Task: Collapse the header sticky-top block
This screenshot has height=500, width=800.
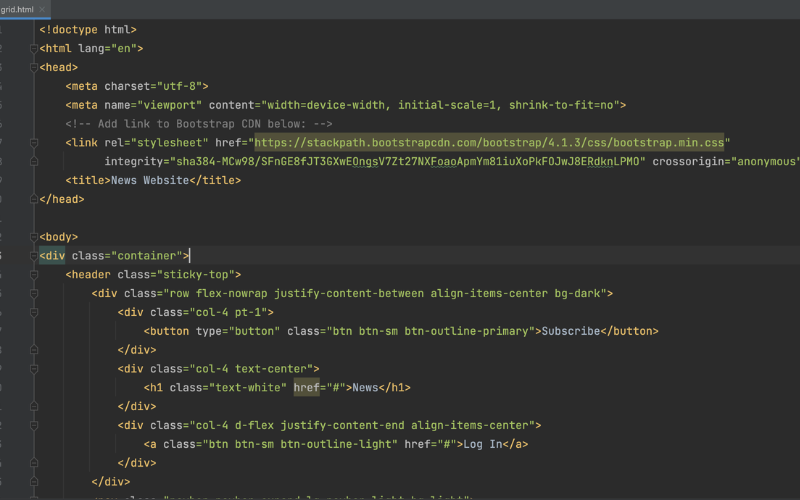Action: point(34,275)
